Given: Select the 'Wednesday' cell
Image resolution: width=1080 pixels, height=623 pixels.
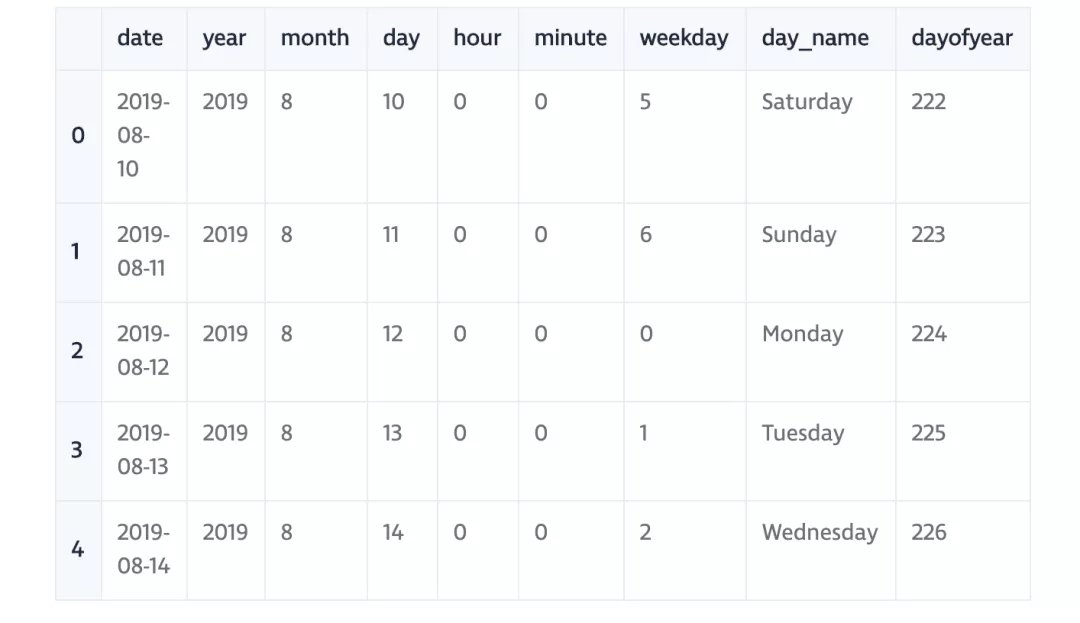Looking at the screenshot, I should [819, 532].
